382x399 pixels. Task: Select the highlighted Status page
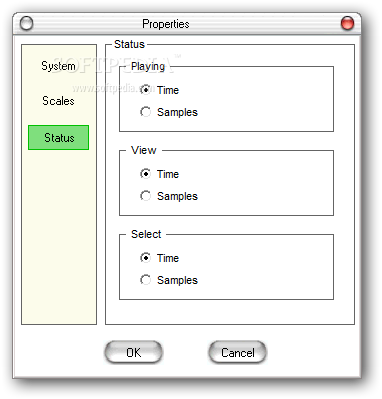point(58,138)
